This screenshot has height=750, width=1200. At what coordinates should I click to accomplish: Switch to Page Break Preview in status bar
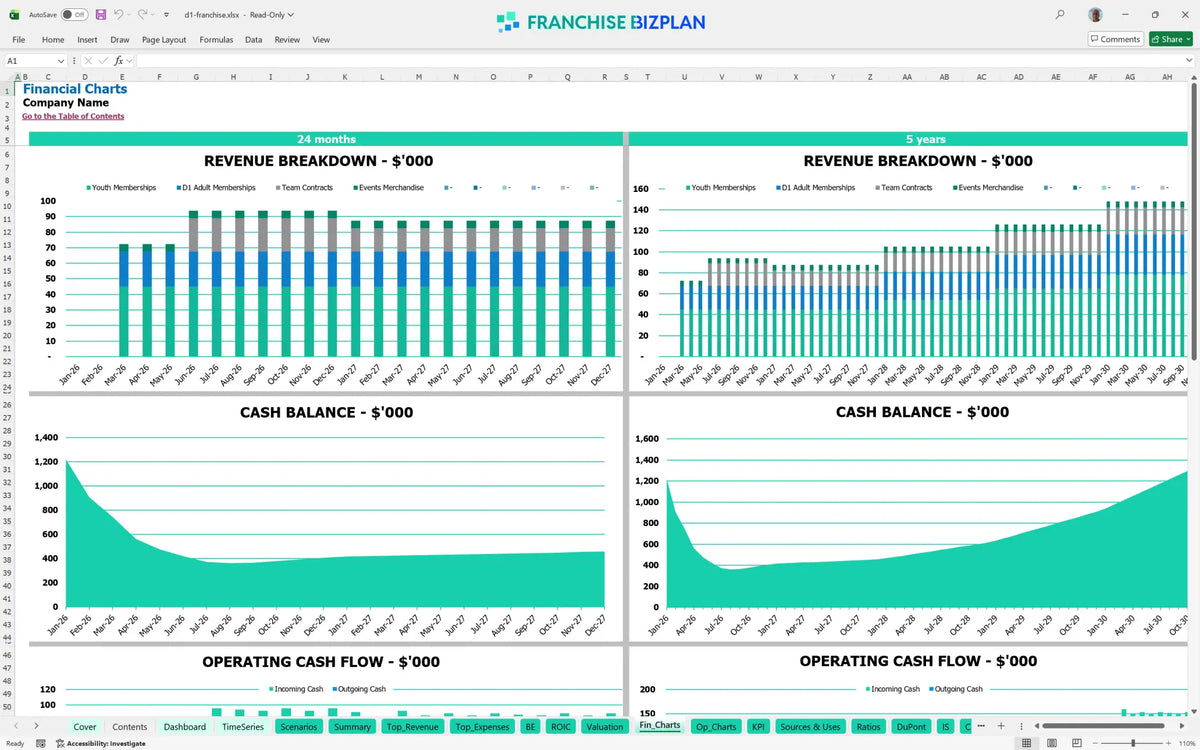(1075, 743)
